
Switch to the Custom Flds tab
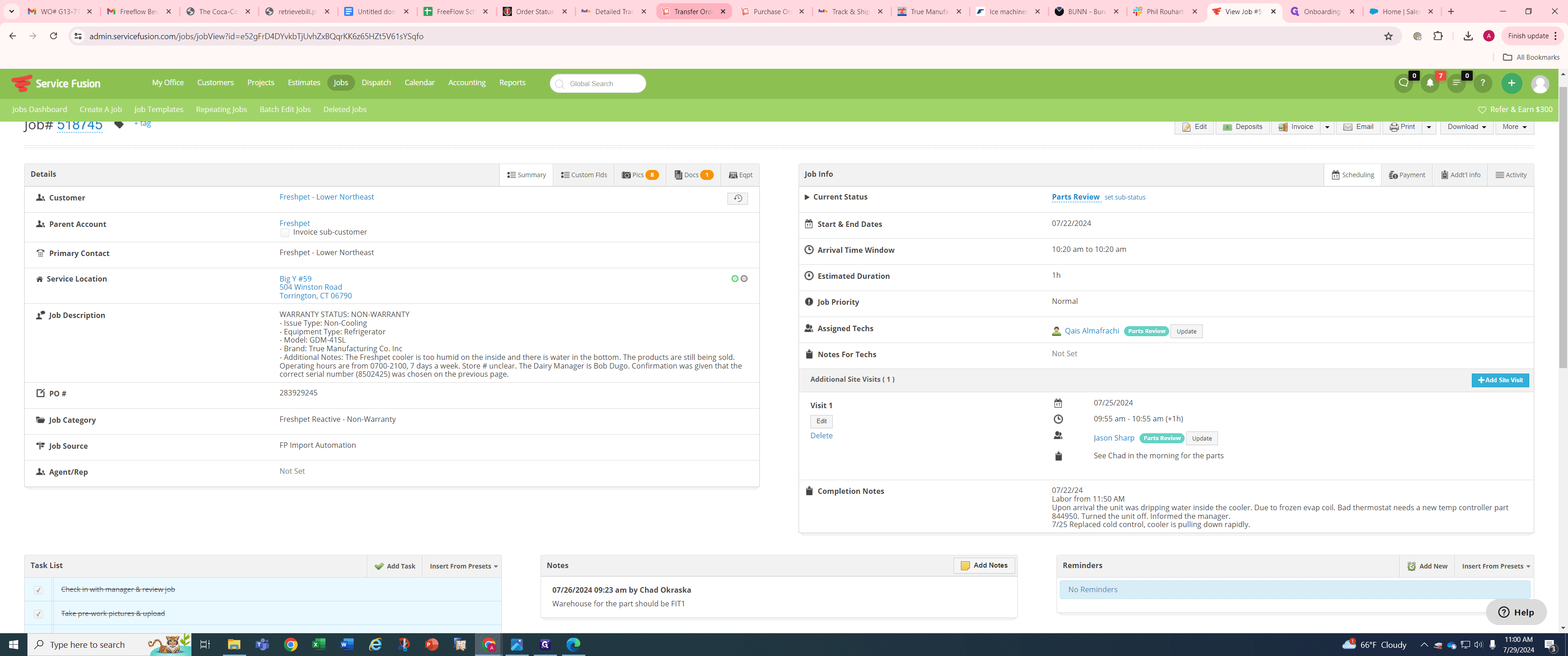pyautogui.click(x=584, y=175)
